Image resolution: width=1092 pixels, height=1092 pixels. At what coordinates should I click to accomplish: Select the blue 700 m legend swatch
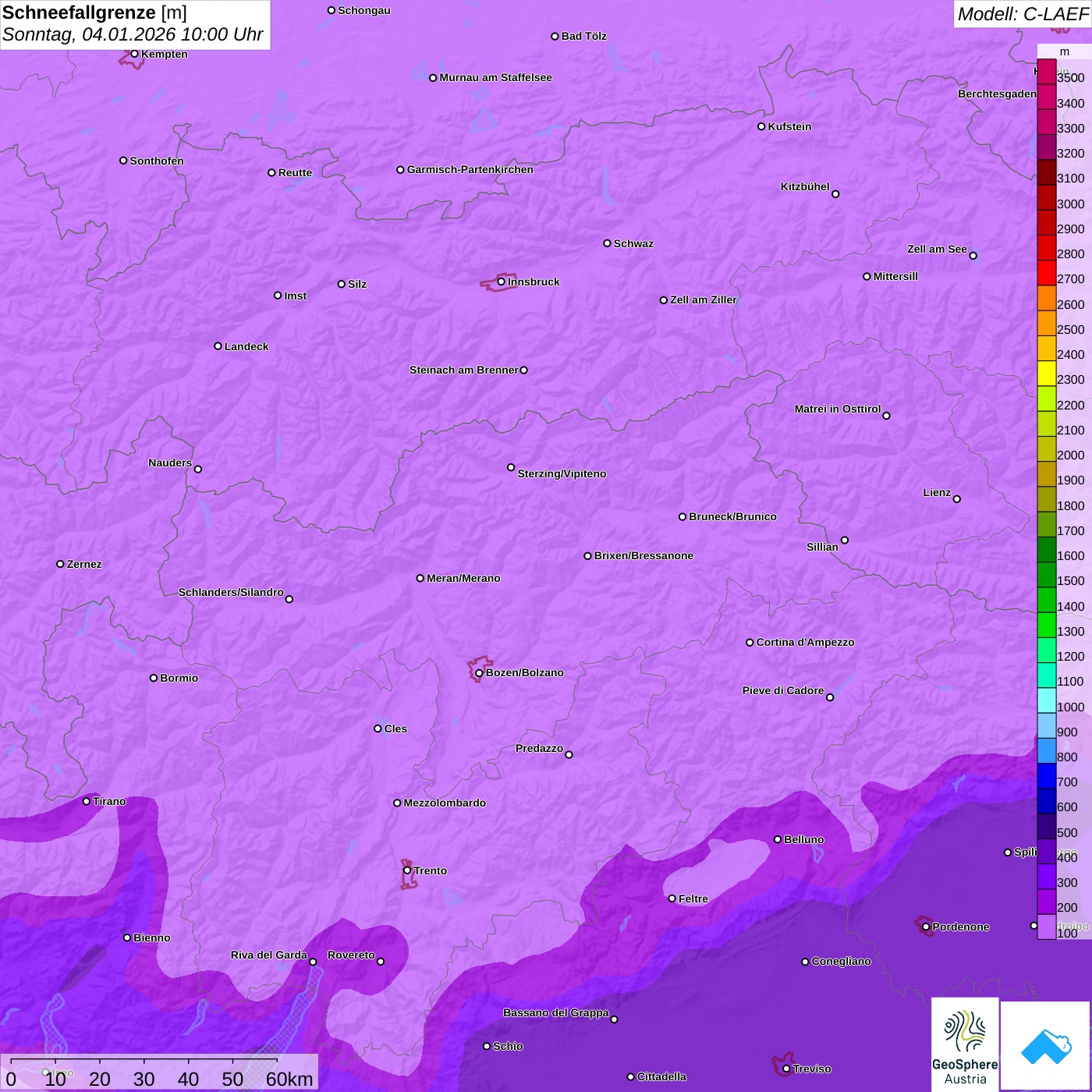pos(1047,776)
